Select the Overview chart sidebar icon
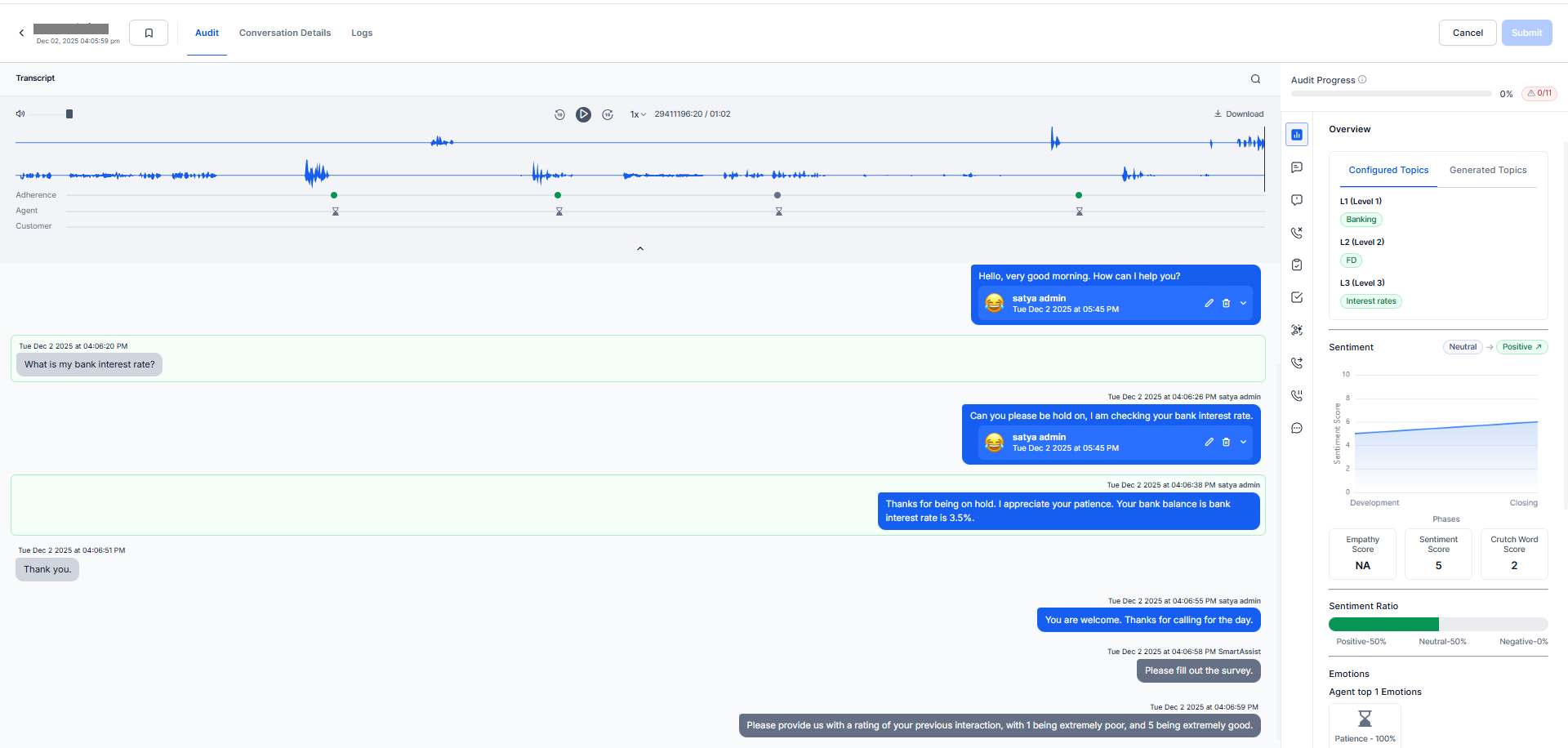1568x748 pixels. (1297, 135)
